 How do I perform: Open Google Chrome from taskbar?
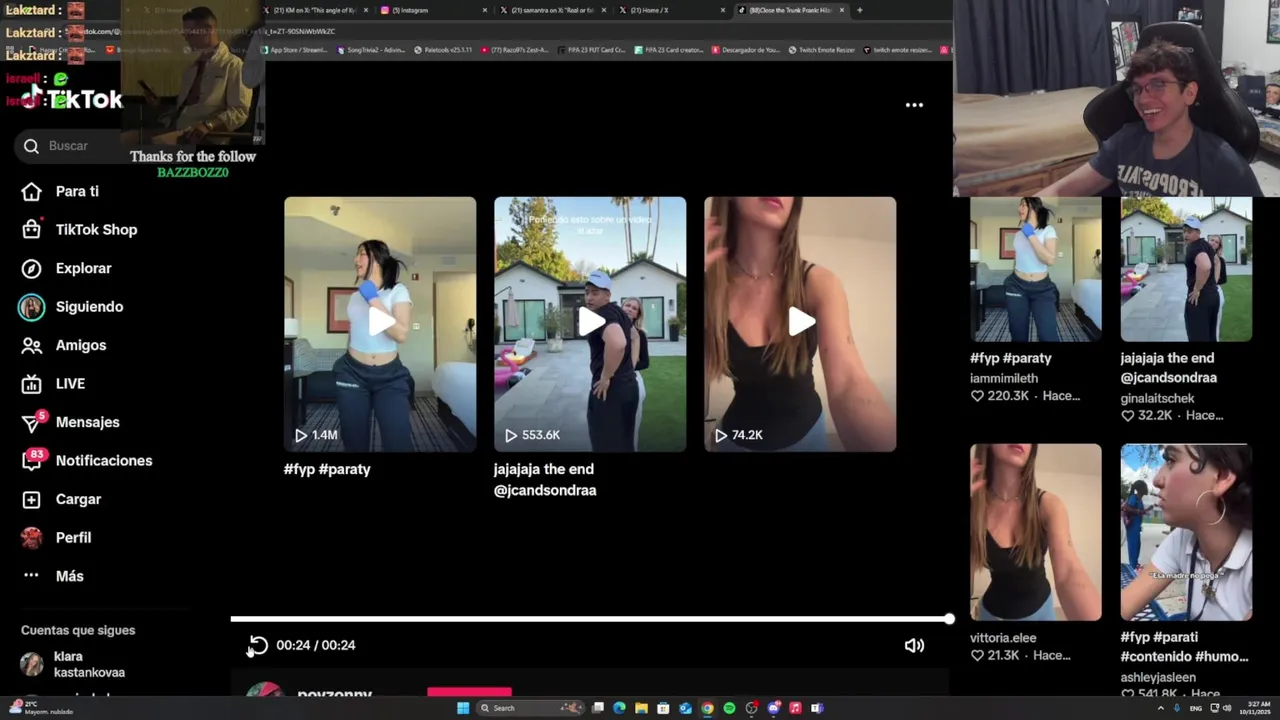707,708
